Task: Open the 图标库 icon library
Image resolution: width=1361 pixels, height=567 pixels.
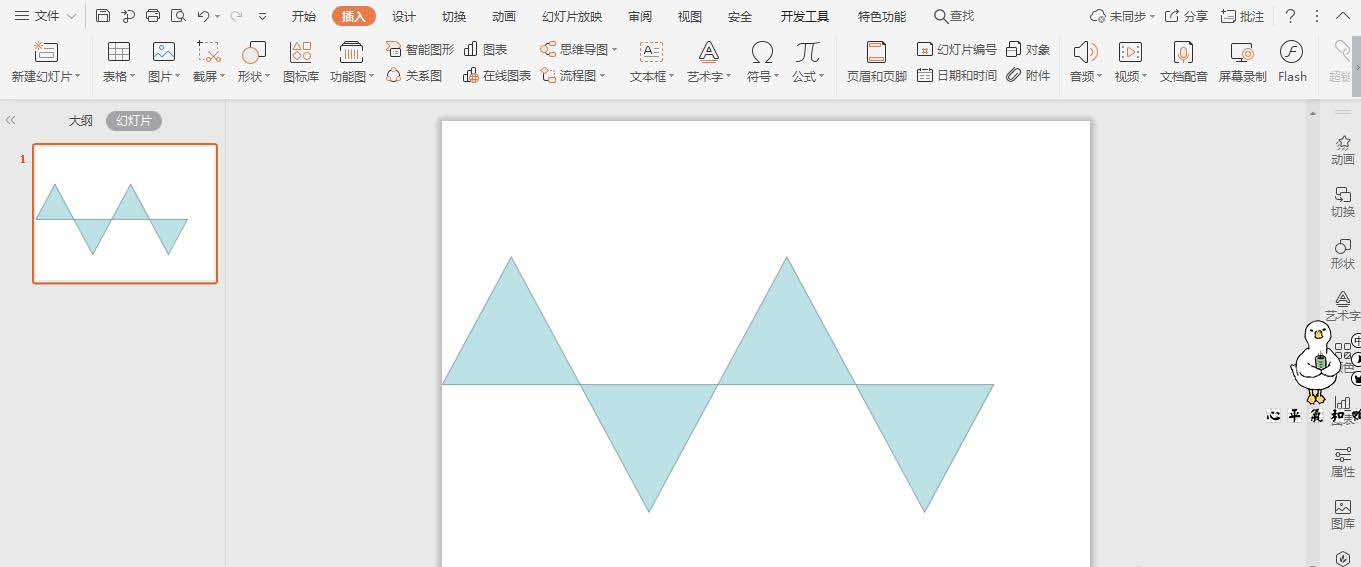Action: click(301, 62)
